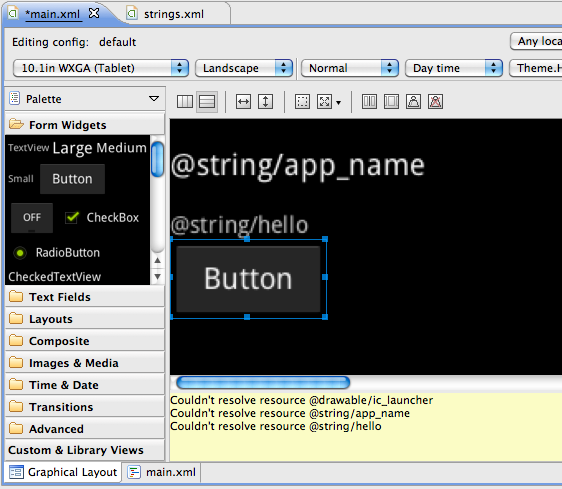Expand the Text Fields palette category

pyautogui.click(x=85, y=297)
